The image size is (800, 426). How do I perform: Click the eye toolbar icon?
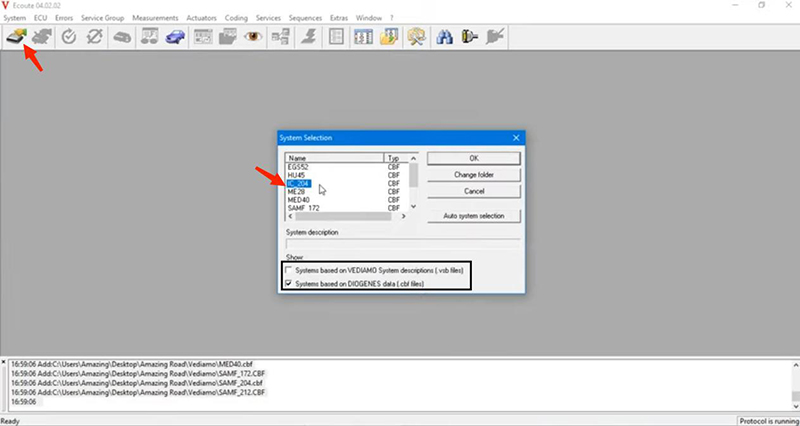254,37
